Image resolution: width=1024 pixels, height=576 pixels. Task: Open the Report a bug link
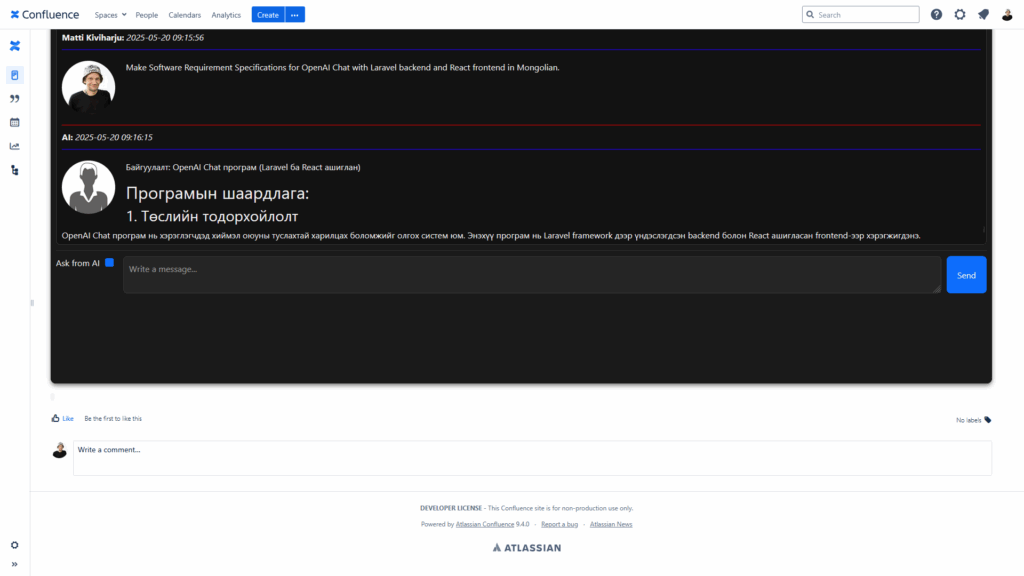click(x=559, y=524)
